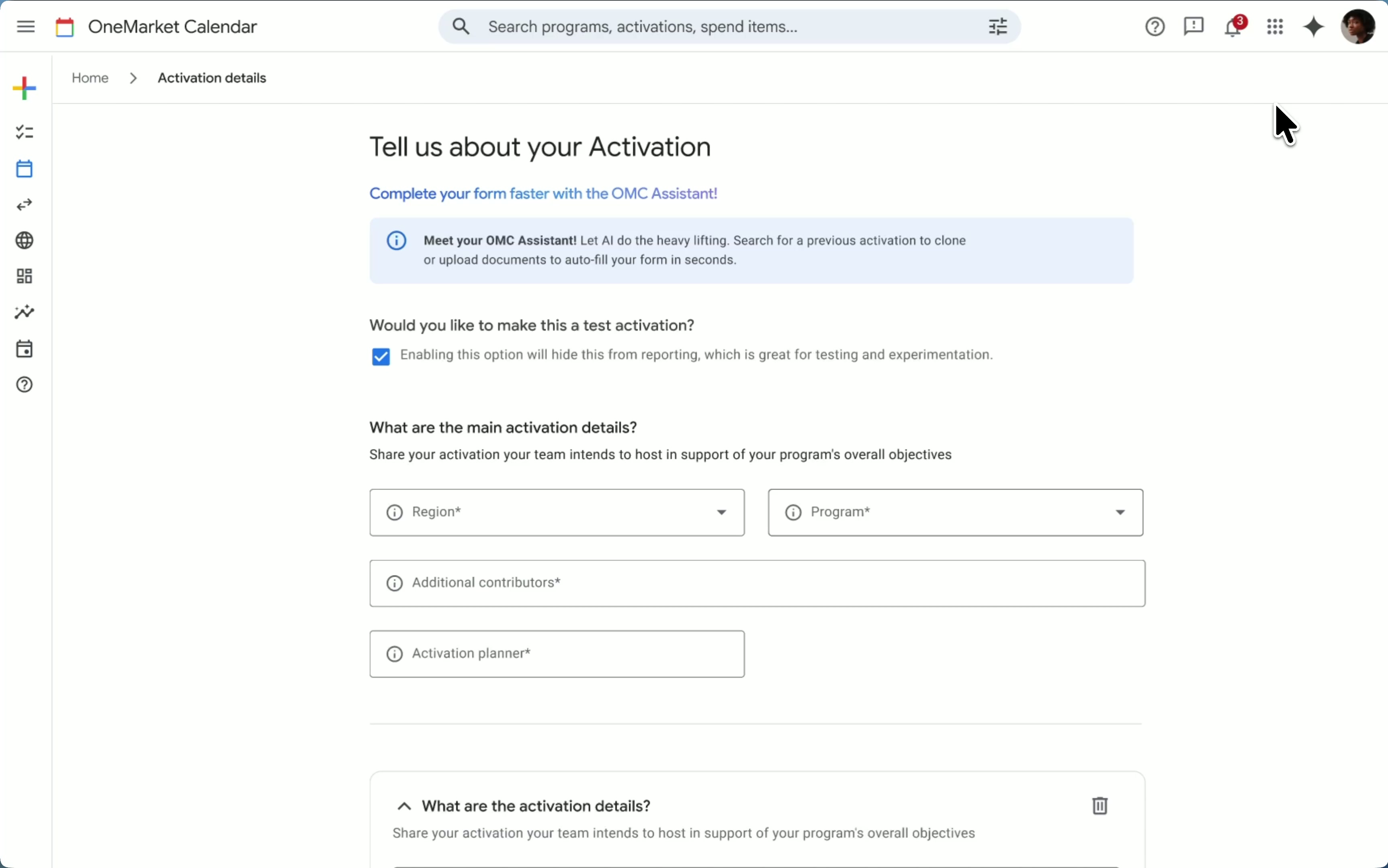This screenshot has height=868, width=1388.
Task: Click the Activation details breadcrumb
Action: tap(212, 78)
